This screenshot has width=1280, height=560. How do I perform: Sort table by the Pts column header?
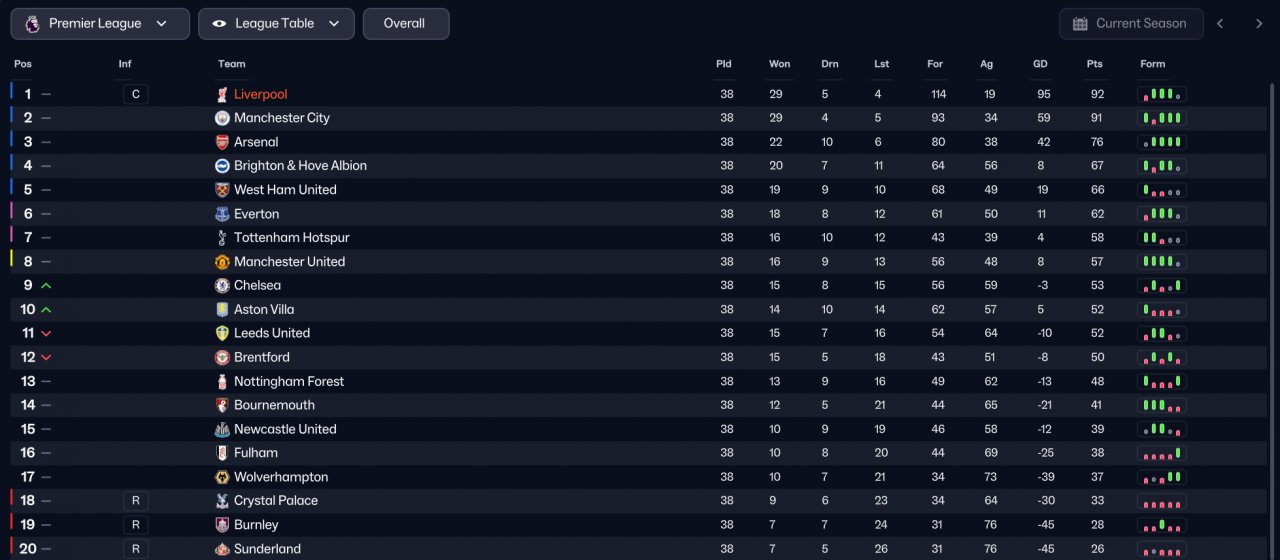1095,64
